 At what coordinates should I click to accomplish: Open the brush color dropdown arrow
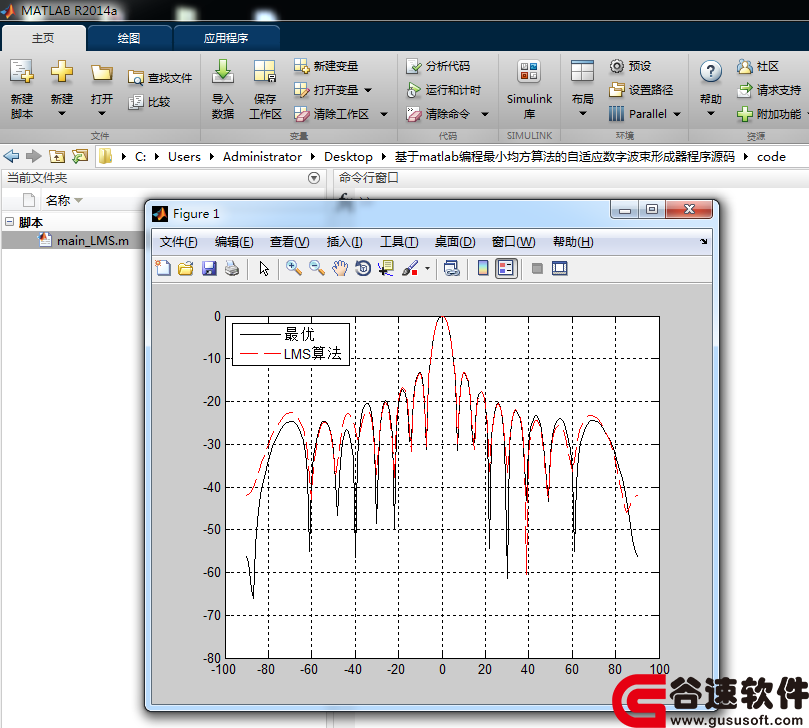(427, 268)
